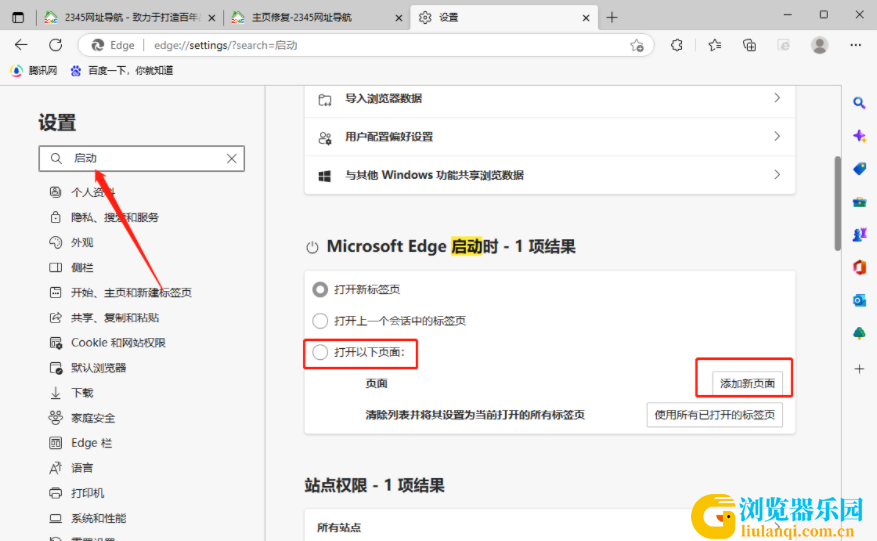Refresh the current page
This screenshot has height=541, width=877.
click(x=55, y=45)
